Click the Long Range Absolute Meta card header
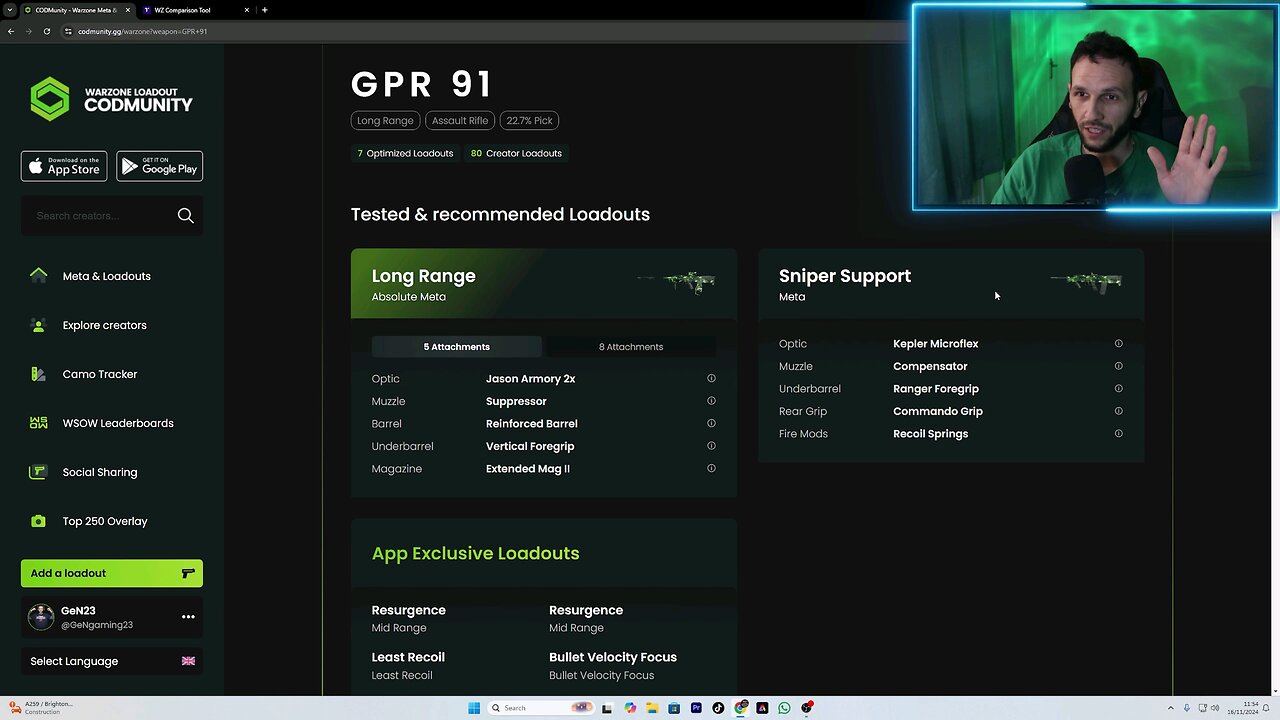Viewport: 1280px width, 720px height. tap(544, 283)
